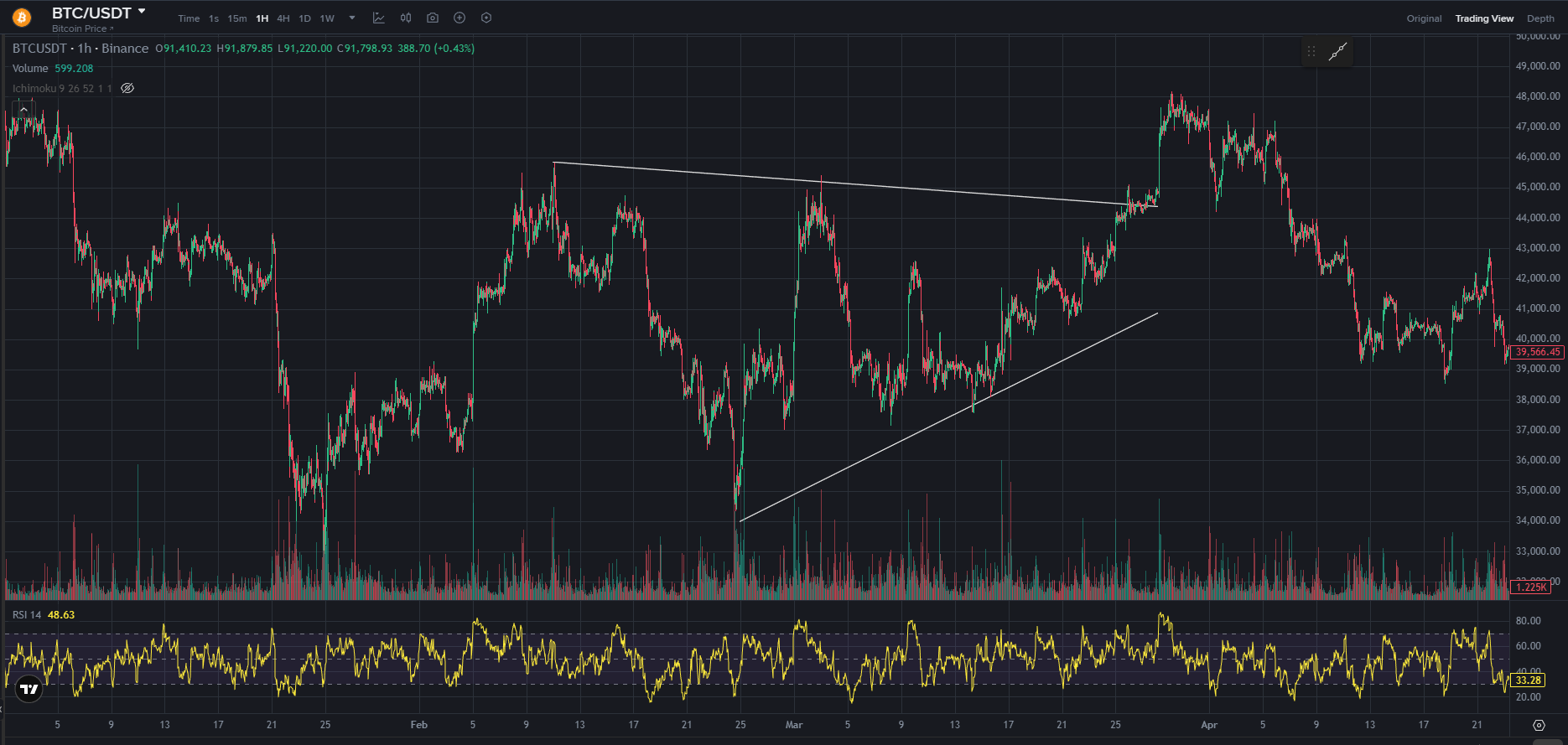
Task: Expand the BTC/USDT pair selector dropdown
Action: 142,12
